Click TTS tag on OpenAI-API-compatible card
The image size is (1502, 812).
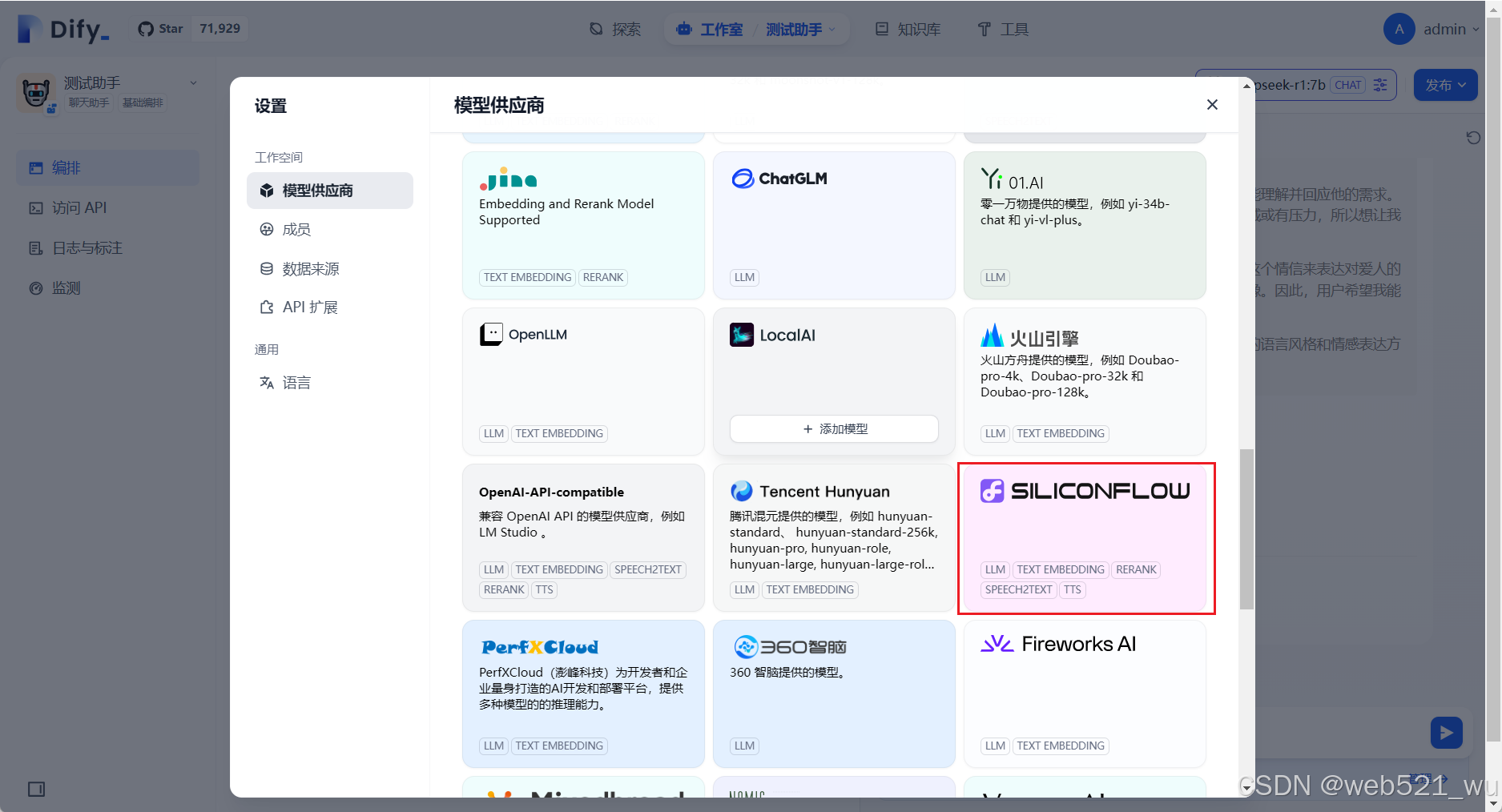(544, 589)
